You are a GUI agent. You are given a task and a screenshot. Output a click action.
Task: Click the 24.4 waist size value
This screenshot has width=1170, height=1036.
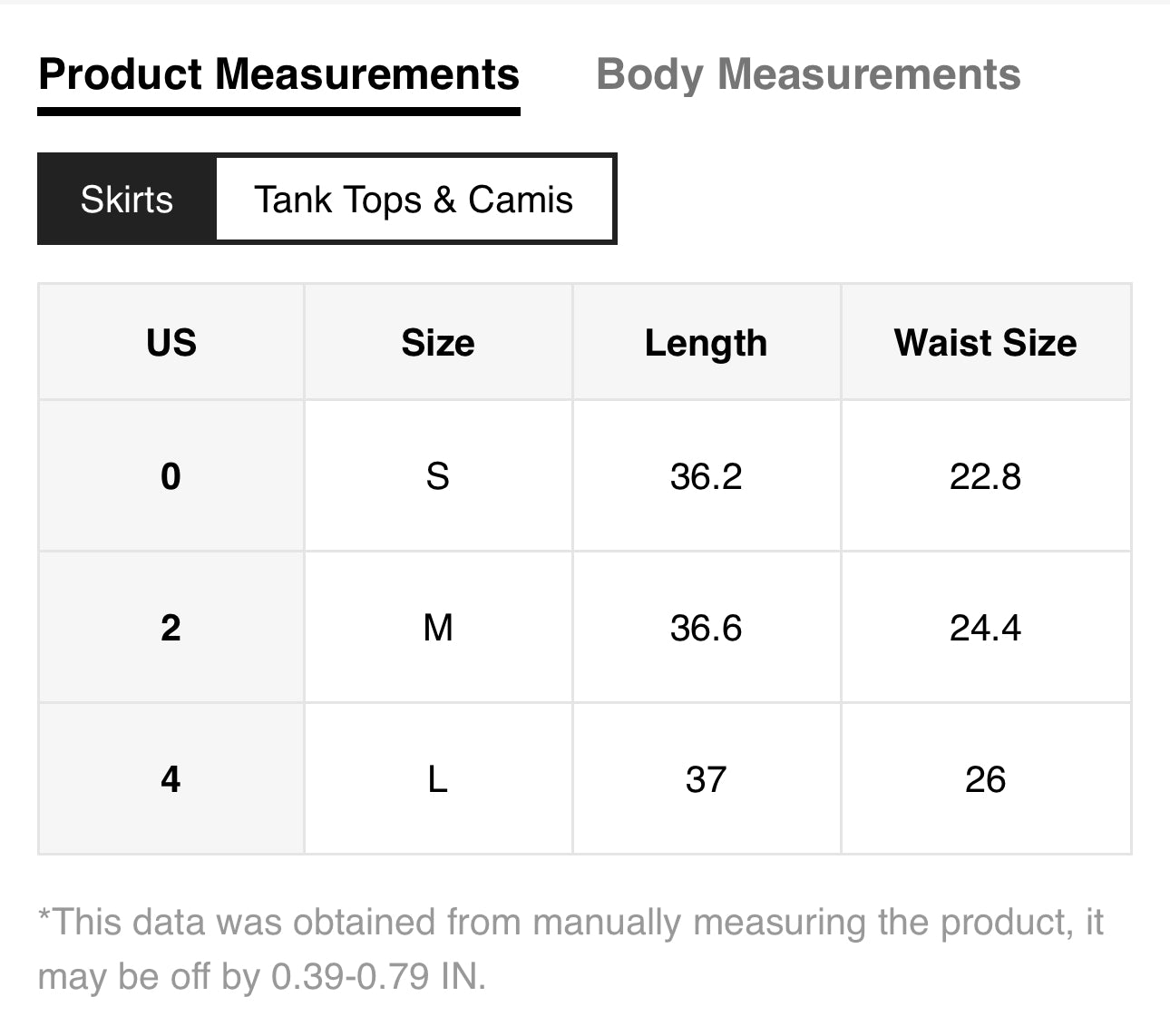tap(985, 628)
